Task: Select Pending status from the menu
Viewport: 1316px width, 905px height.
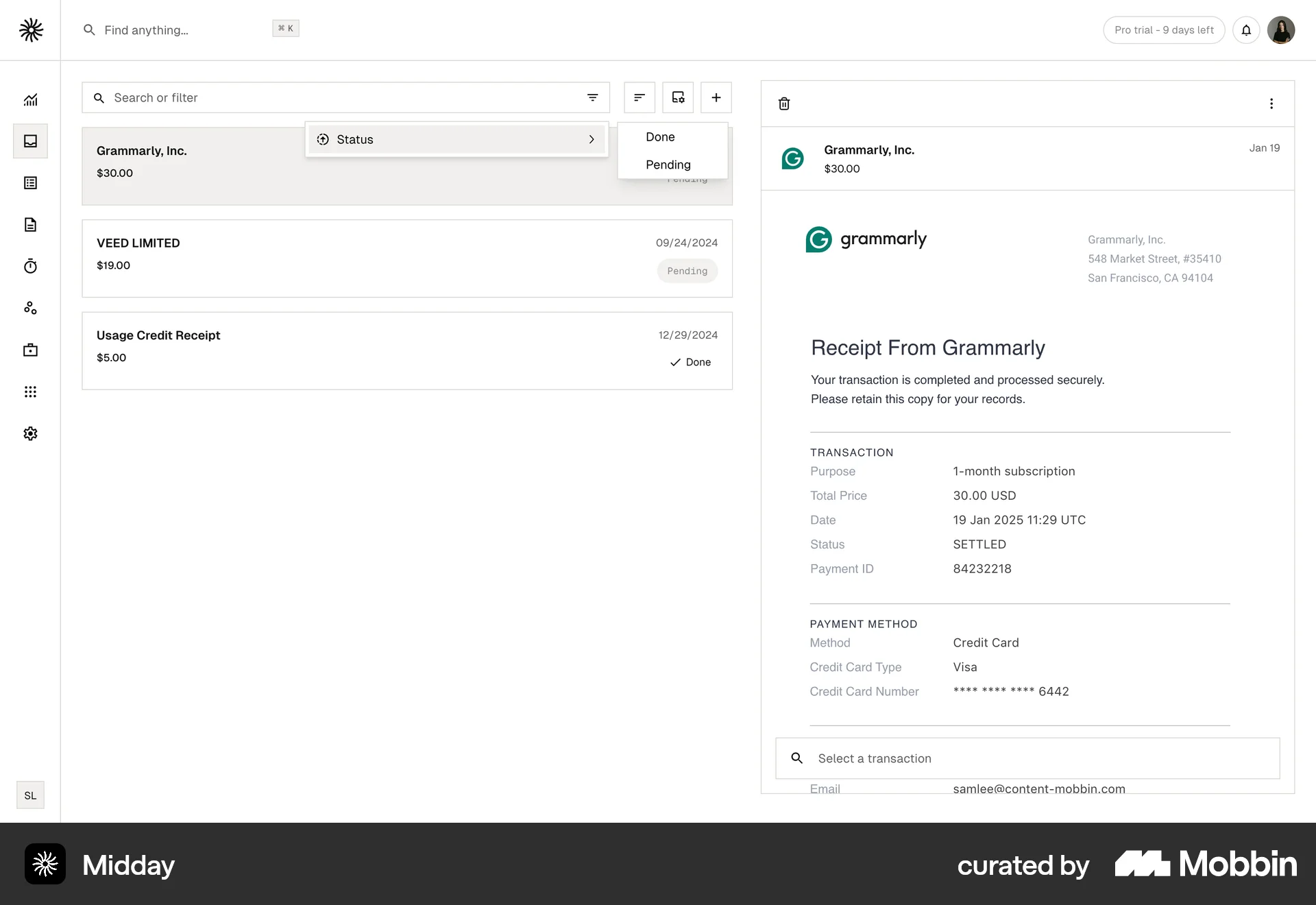Action: [x=668, y=165]
